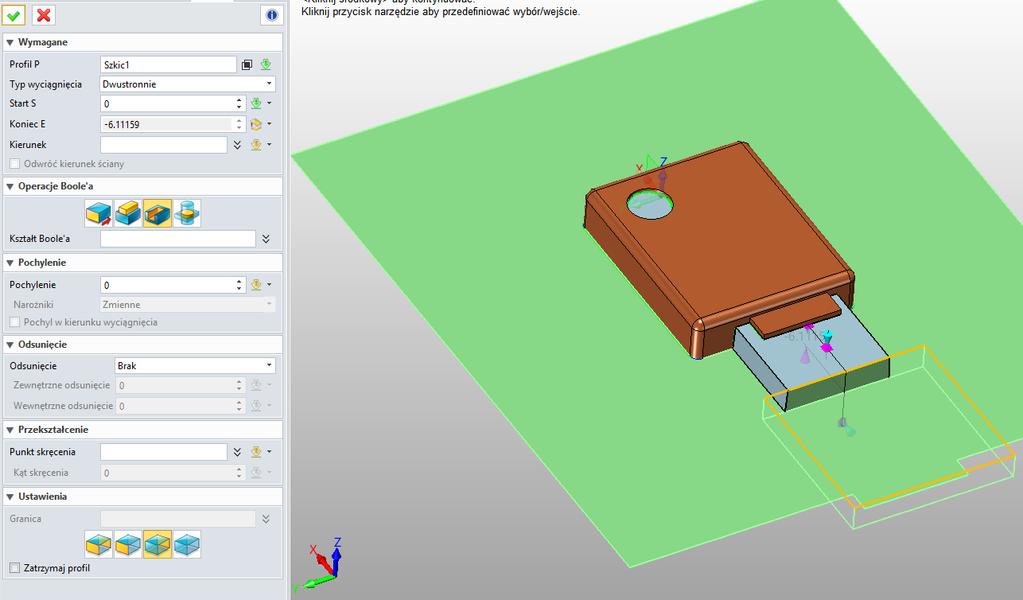Open the option arrow at Kierunek row end
Image resolution: width=1023 pixels, height=600 pixels.
click(269, 145)
